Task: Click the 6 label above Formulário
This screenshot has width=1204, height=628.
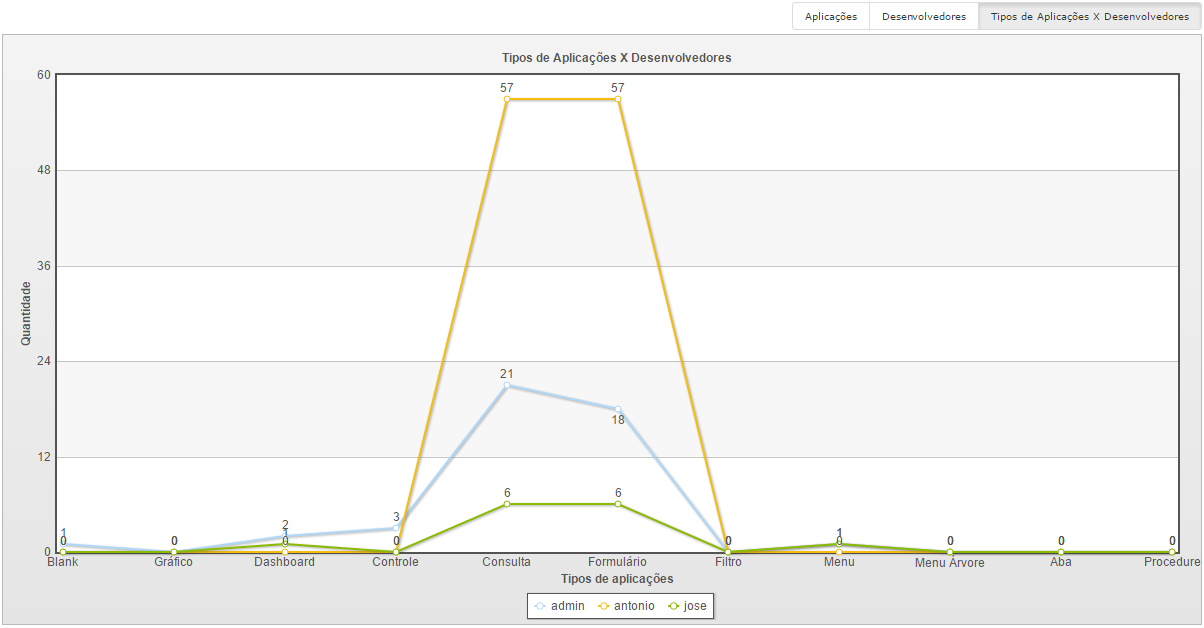Action: [618, 493]
